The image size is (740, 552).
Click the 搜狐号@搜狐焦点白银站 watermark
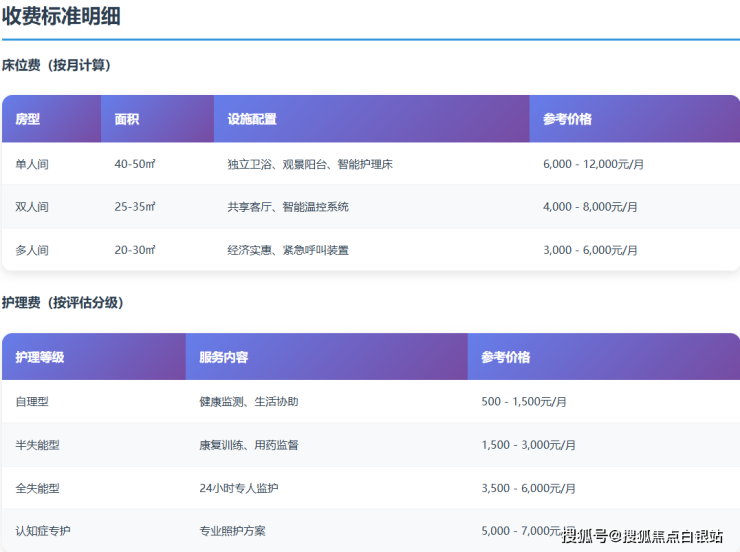click(x=642, y=535)
